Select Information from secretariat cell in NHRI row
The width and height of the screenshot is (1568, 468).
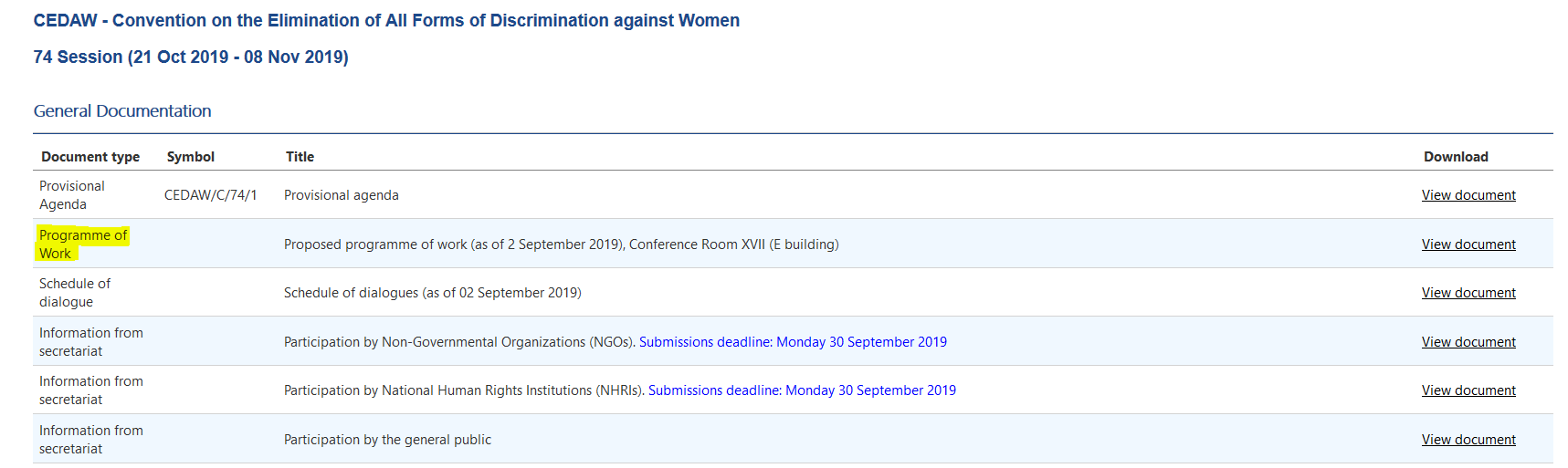(91, 390)
